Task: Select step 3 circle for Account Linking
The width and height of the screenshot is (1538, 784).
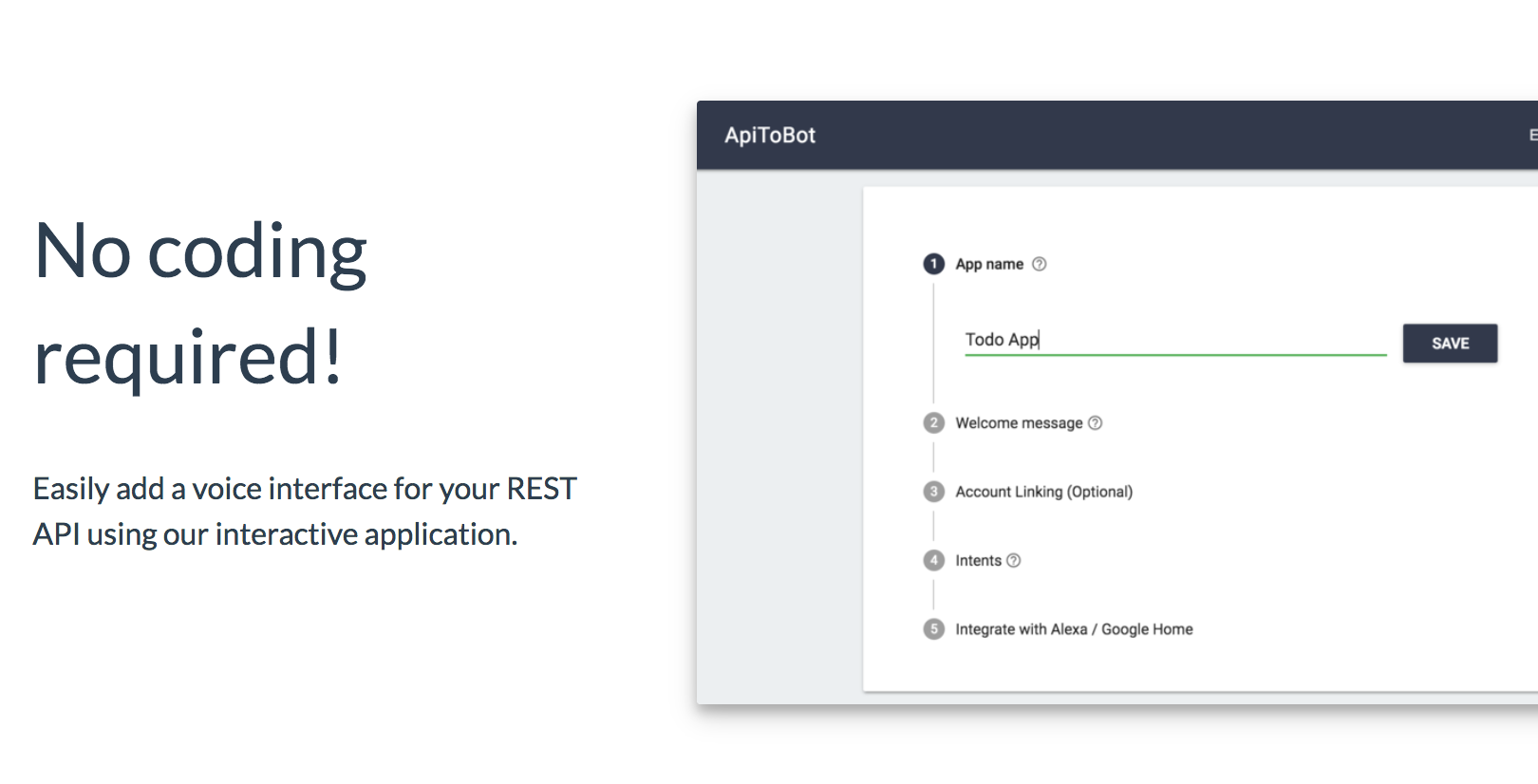Action: point(933,491)
